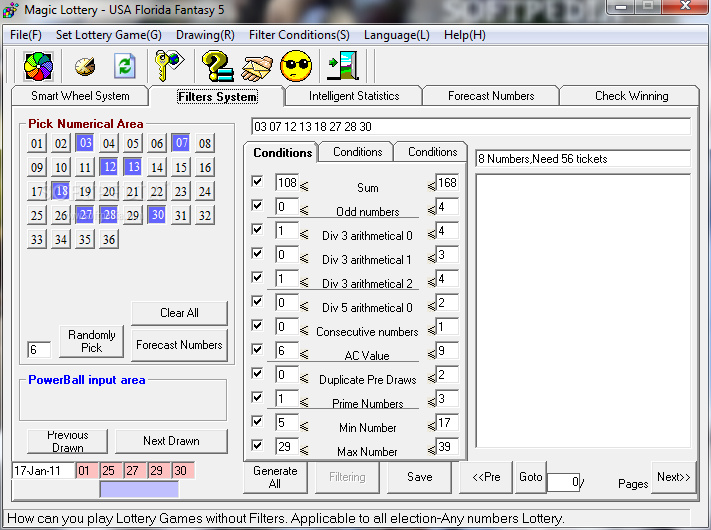Click the Next Drawn button
Viewport: 711px width, 530px height.
click(171, 441)
